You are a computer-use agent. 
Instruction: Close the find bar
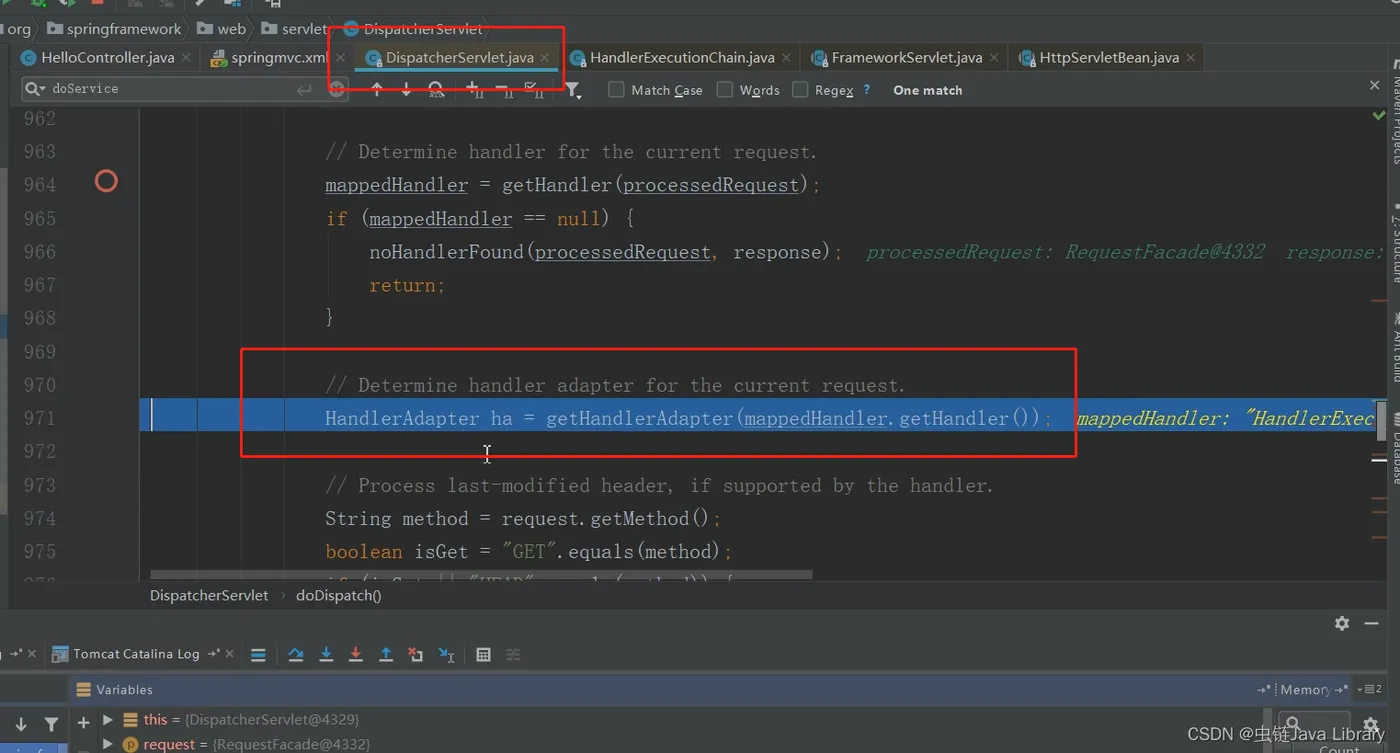pyautogui.click(x=1374, y=86)
